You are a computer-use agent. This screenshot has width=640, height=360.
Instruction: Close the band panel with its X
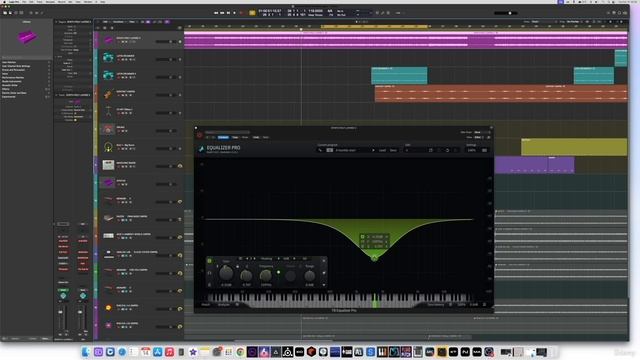pos(324,260)
